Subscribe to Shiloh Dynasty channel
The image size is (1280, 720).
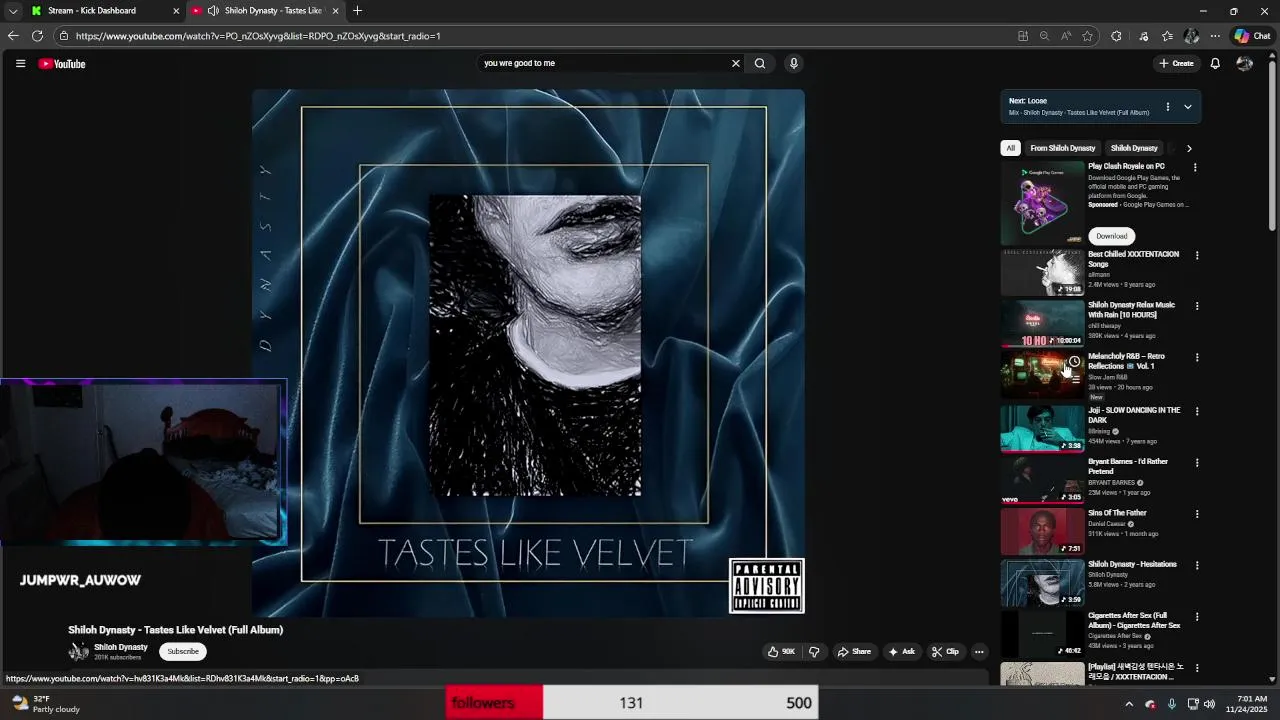point(183,651)
